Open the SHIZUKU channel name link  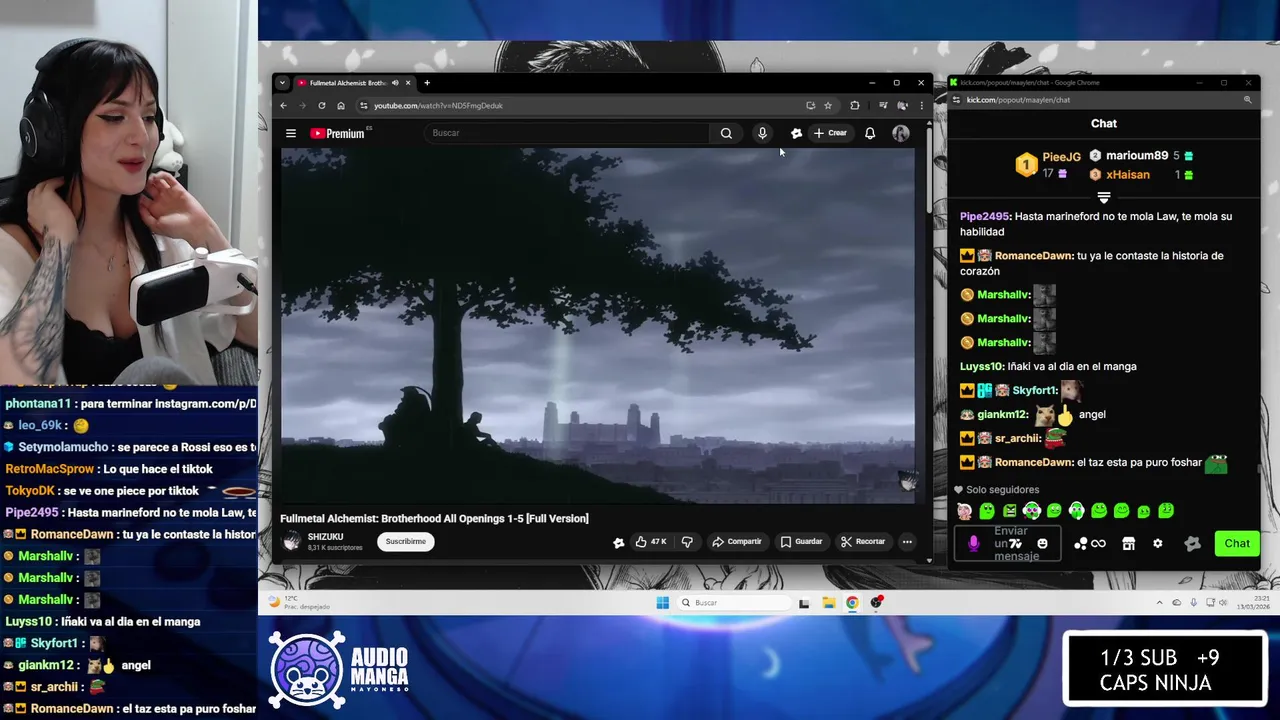pyautogui.click(x=326, y=537)
